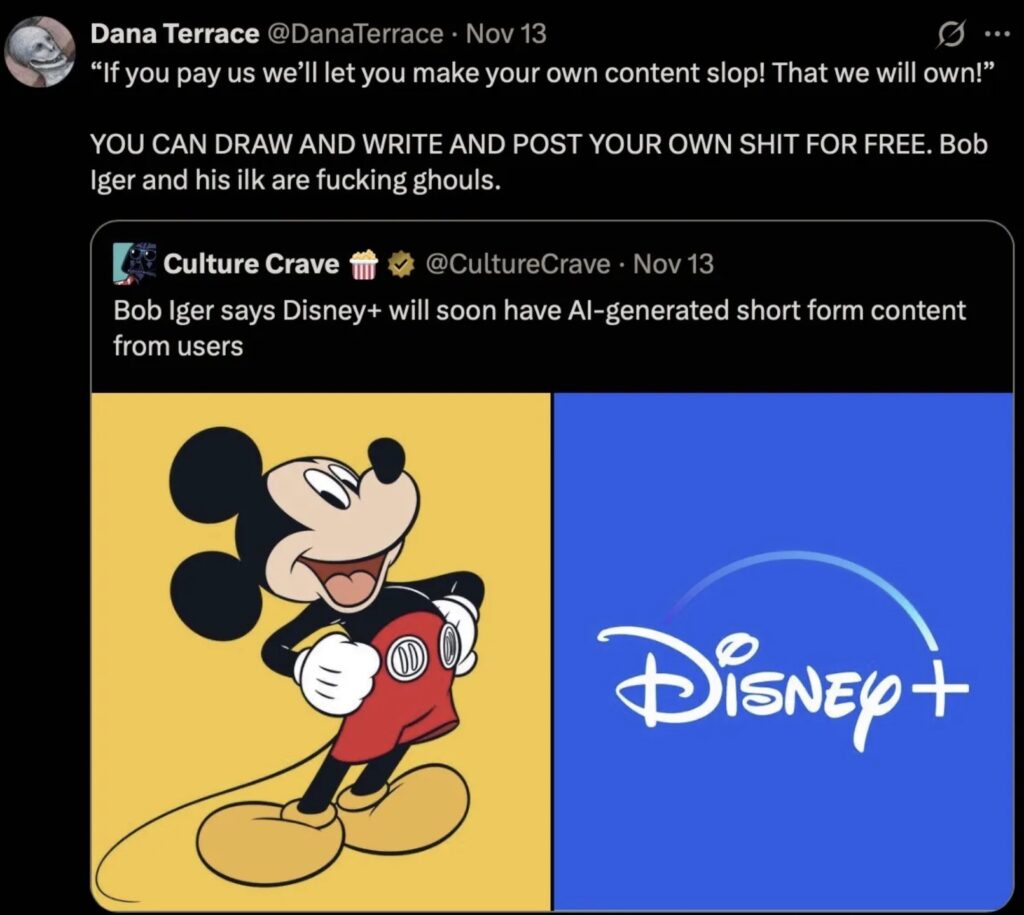Click the quoted tweet's Nov 13 timestamp
The image size is (1024, 915).
(x=673, y=264)
